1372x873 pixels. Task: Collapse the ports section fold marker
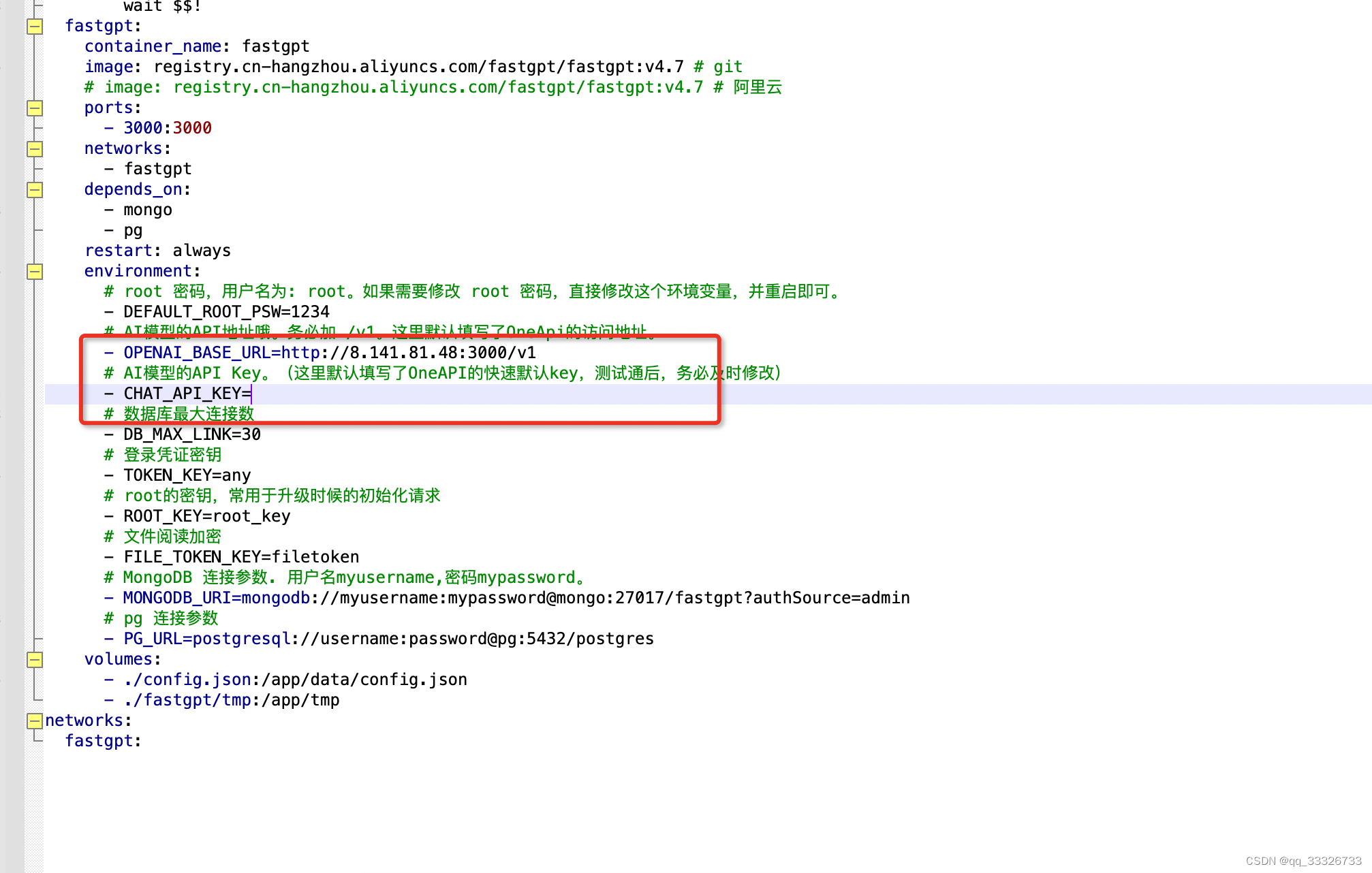pyautogui.click(x=35, y=108)
